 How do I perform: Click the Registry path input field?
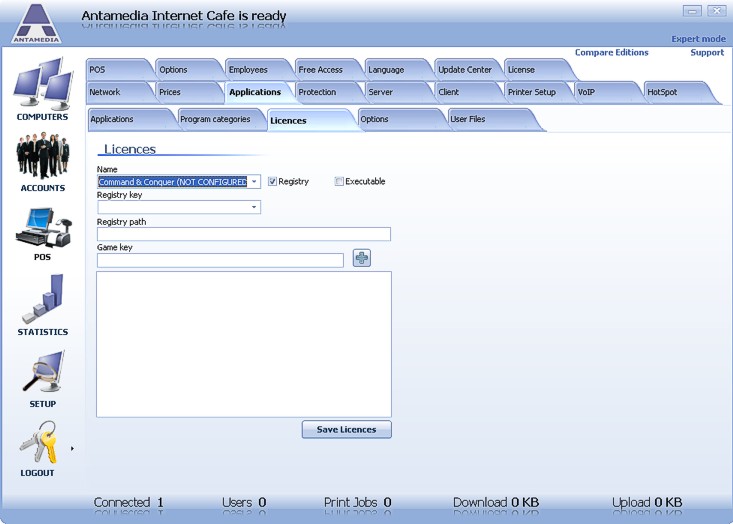point(243,234)
